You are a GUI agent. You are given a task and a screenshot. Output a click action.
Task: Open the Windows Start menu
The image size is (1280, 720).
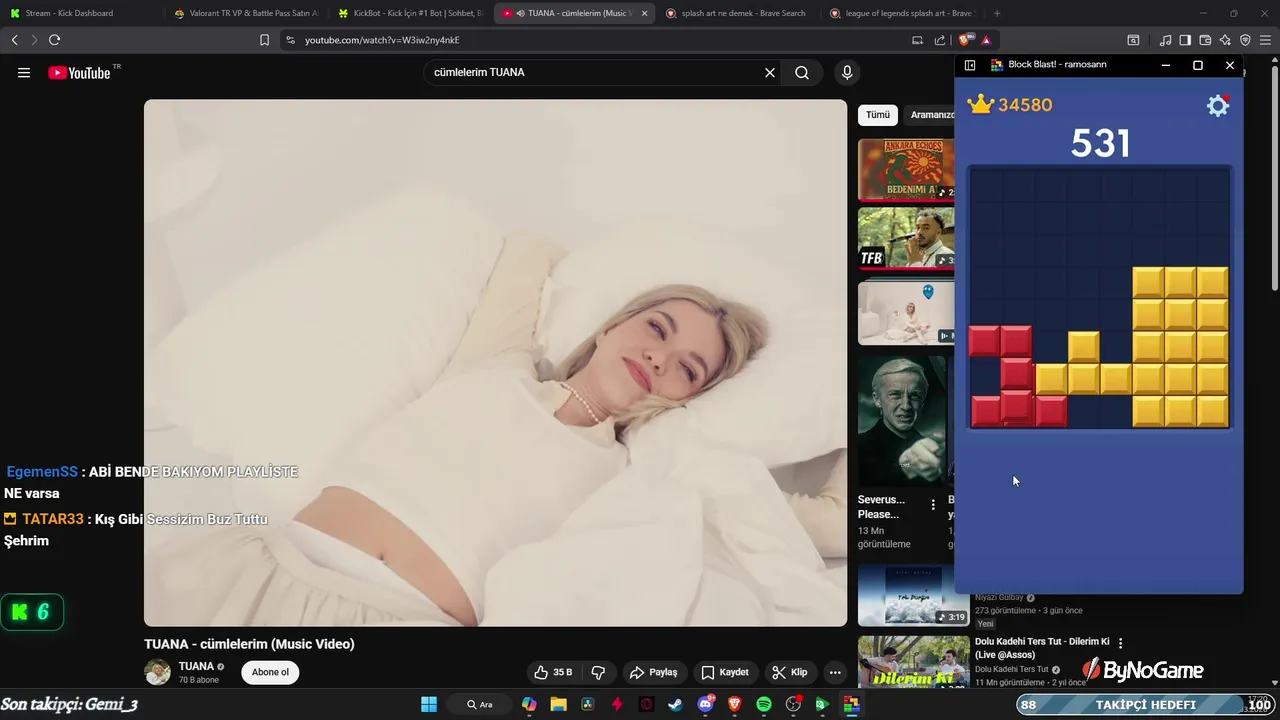pos(429,704)
